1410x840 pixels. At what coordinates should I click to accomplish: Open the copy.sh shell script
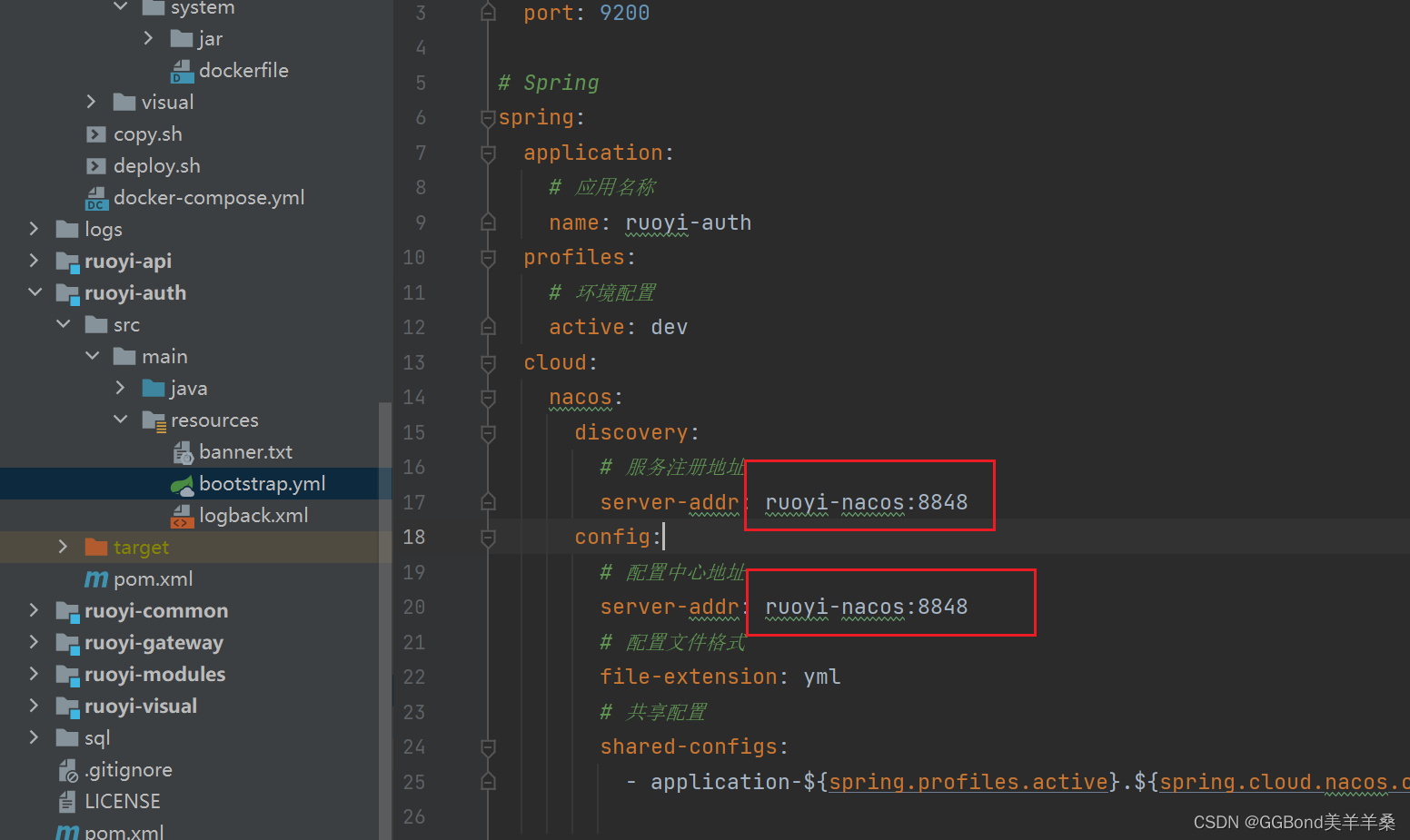[x=148, y=133]
